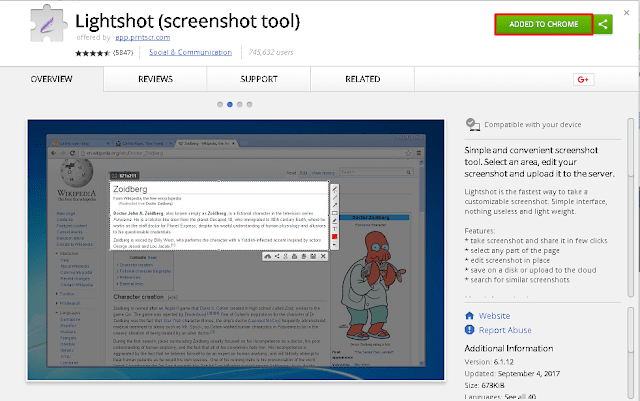
Task: Click the Lightshot puzzle-piece extension icon
Action: tap(48, 24)
